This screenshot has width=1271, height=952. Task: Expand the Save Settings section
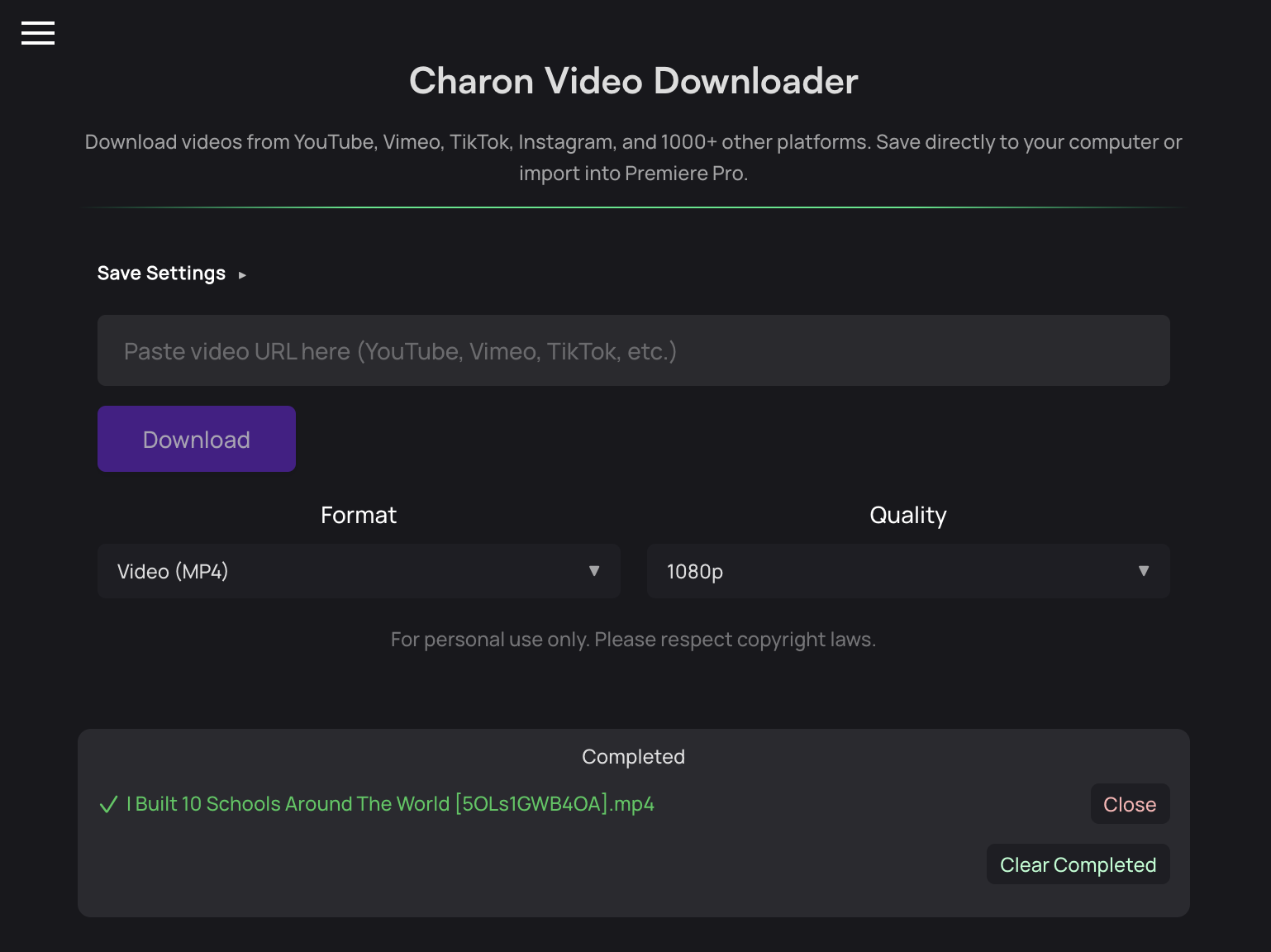pyautogui.click(x=161, y=273)
